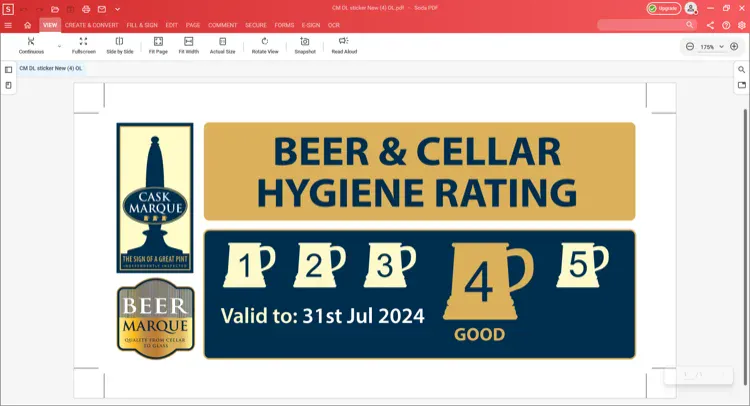Switch to the OCR tab
The image size is (750, 406).
(x=334, y=25)
